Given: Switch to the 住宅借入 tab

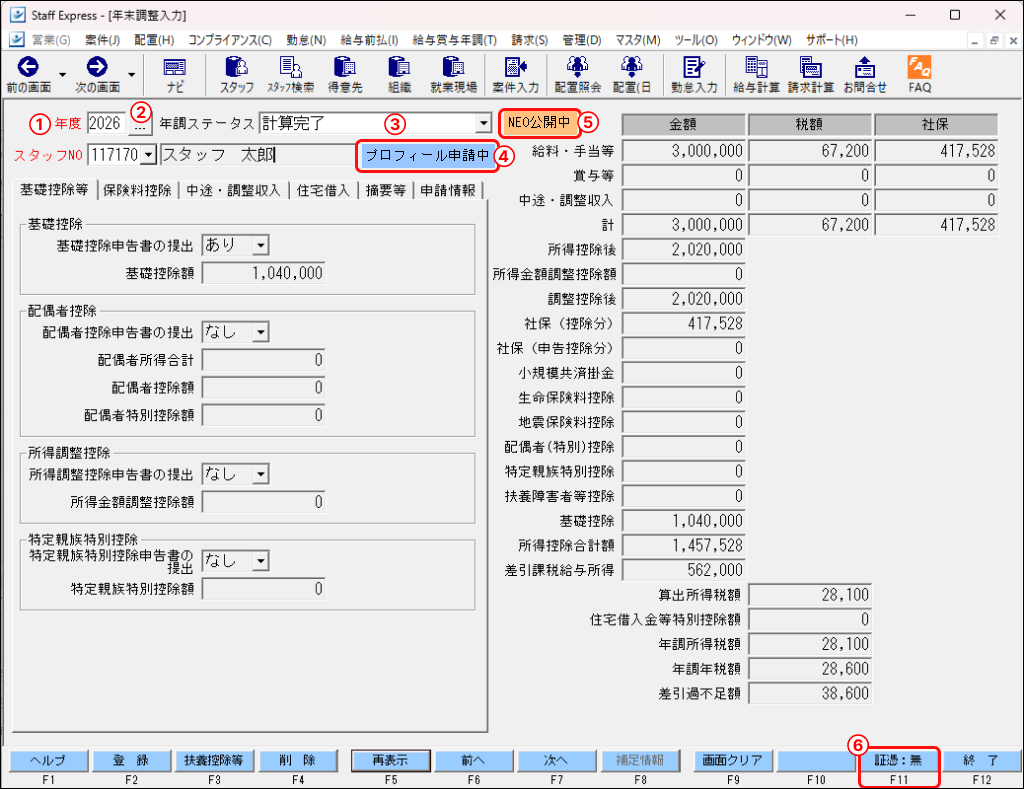Looking at the screenshot, I should pyautogui.click(x=323, y=190).
